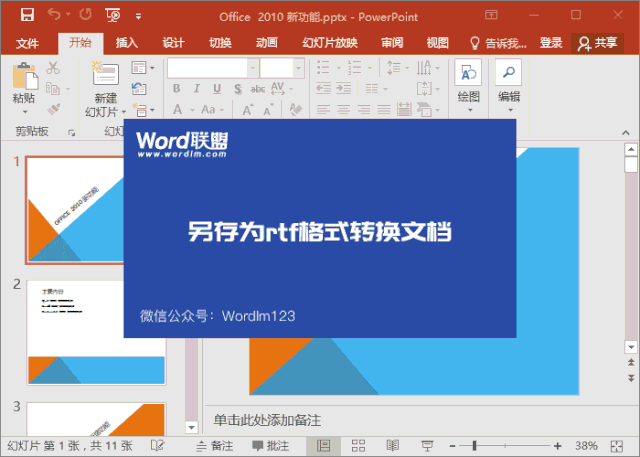
Task: Click the Columns icon
Action: [x=372, y=88]
